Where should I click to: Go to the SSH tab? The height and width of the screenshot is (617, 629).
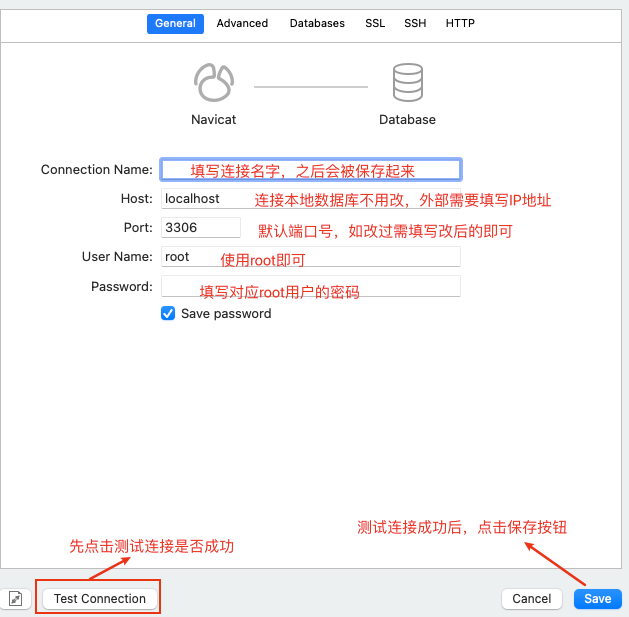[415, 23]
